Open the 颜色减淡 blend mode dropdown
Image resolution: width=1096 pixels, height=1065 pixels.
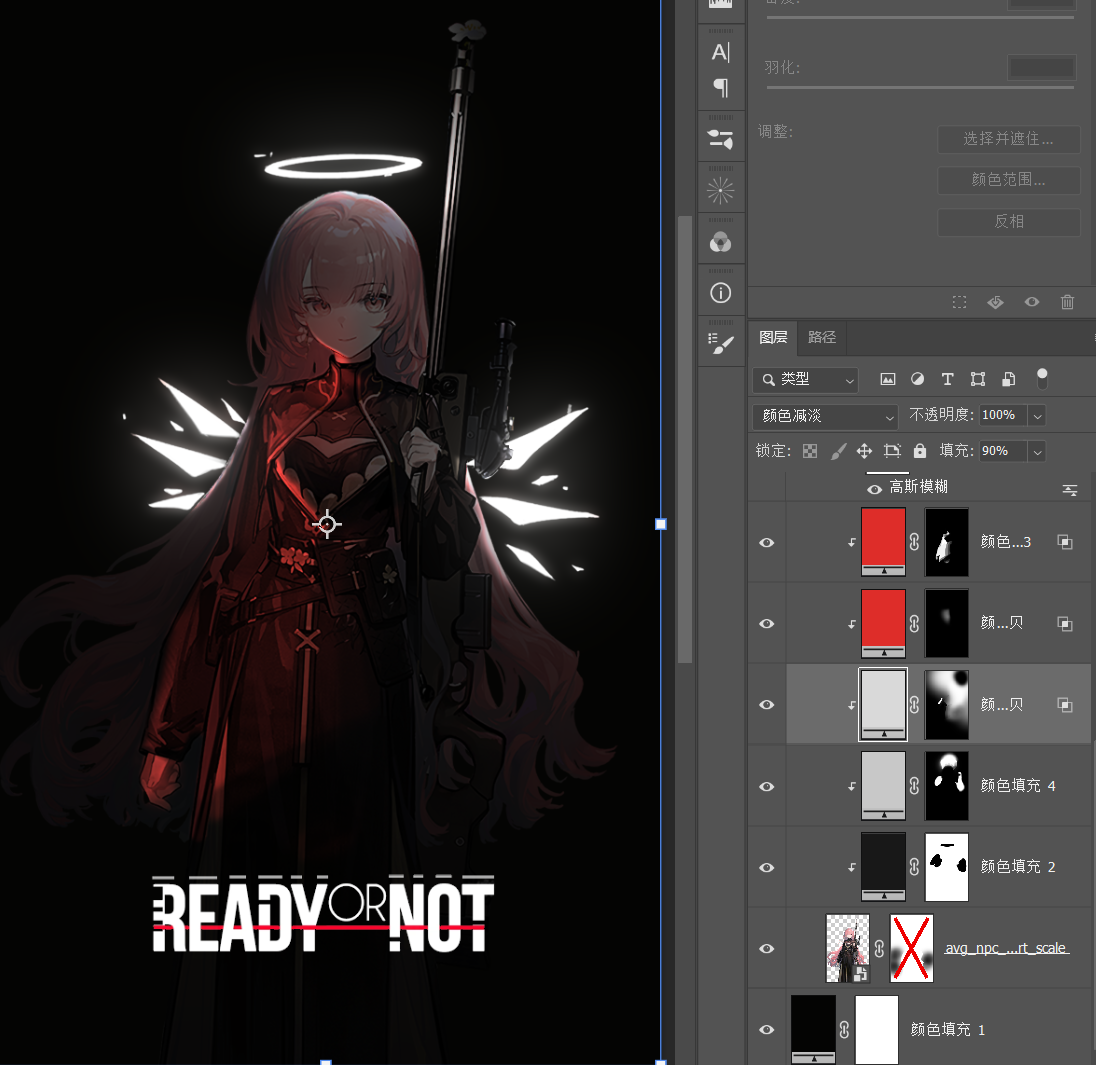[825, 416]
